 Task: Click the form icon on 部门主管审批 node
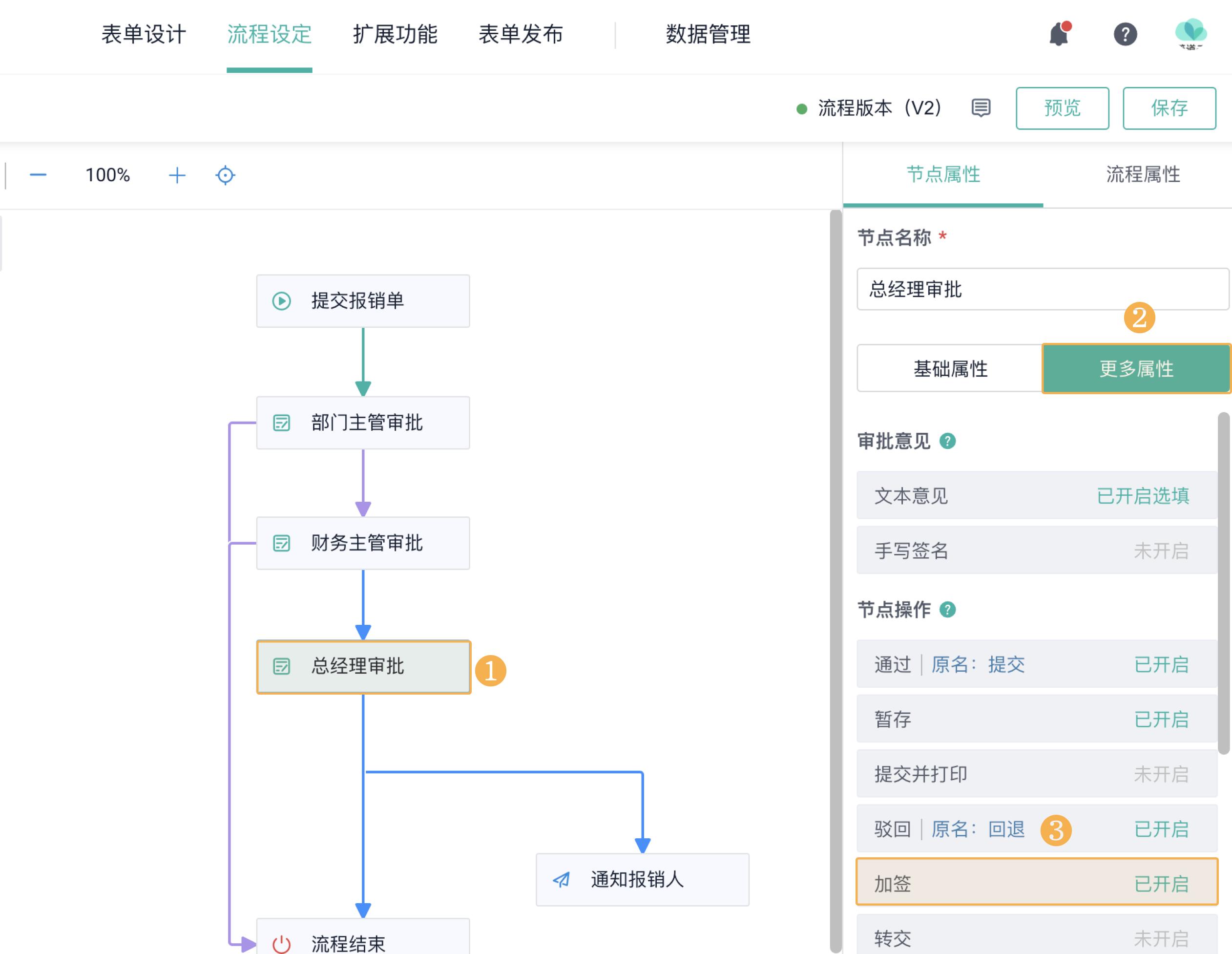pyautogui.click(x=281, y=422)
